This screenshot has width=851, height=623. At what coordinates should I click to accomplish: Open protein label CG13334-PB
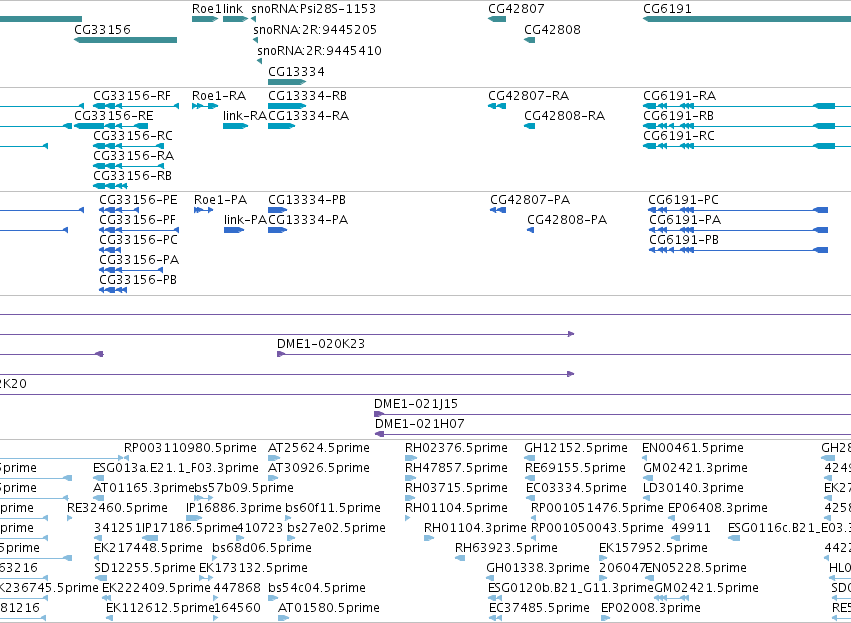pos(307,200)
